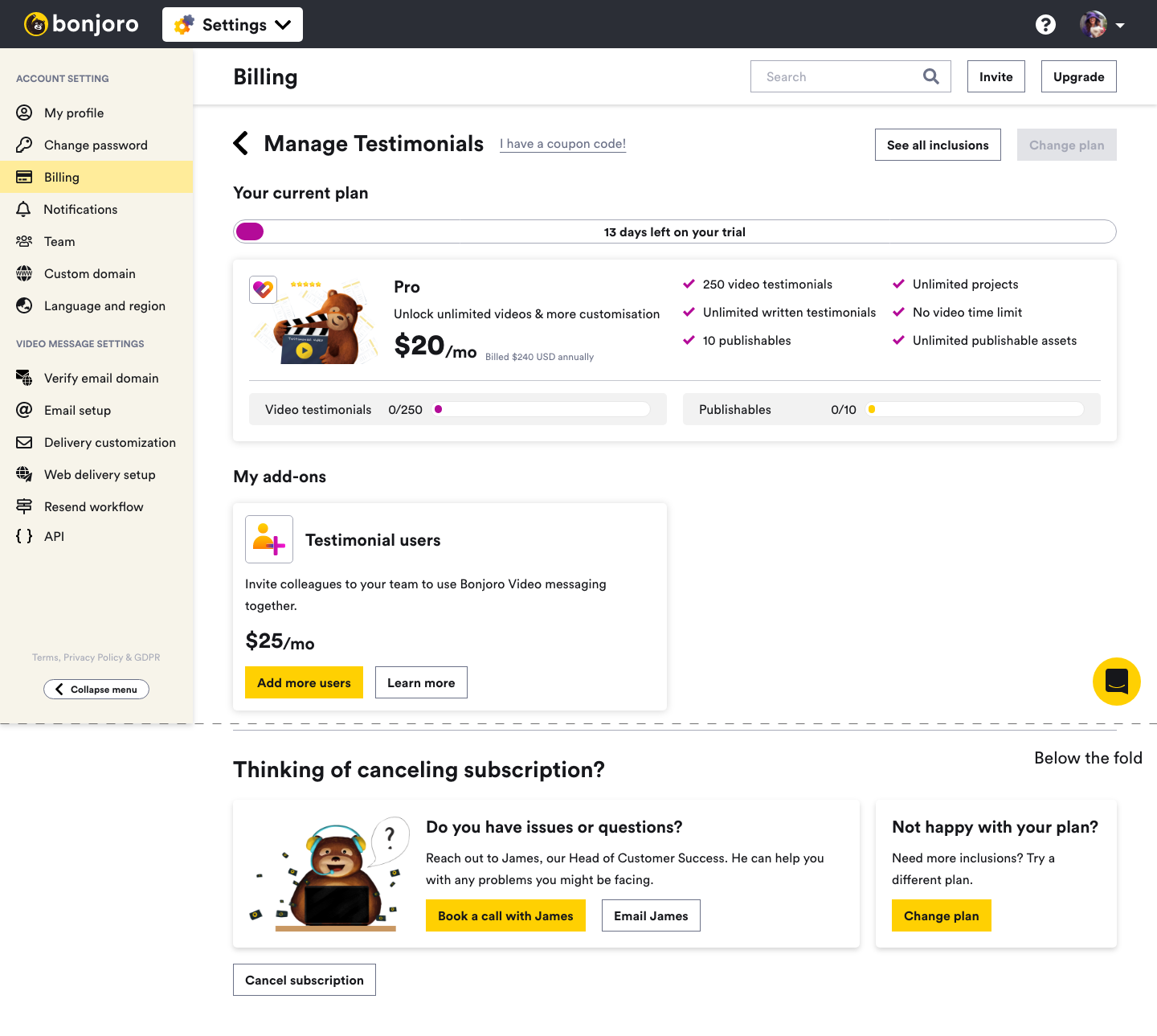Open Team settings
Viewport: 1157px width, 1036px height.
click(96, 241)
